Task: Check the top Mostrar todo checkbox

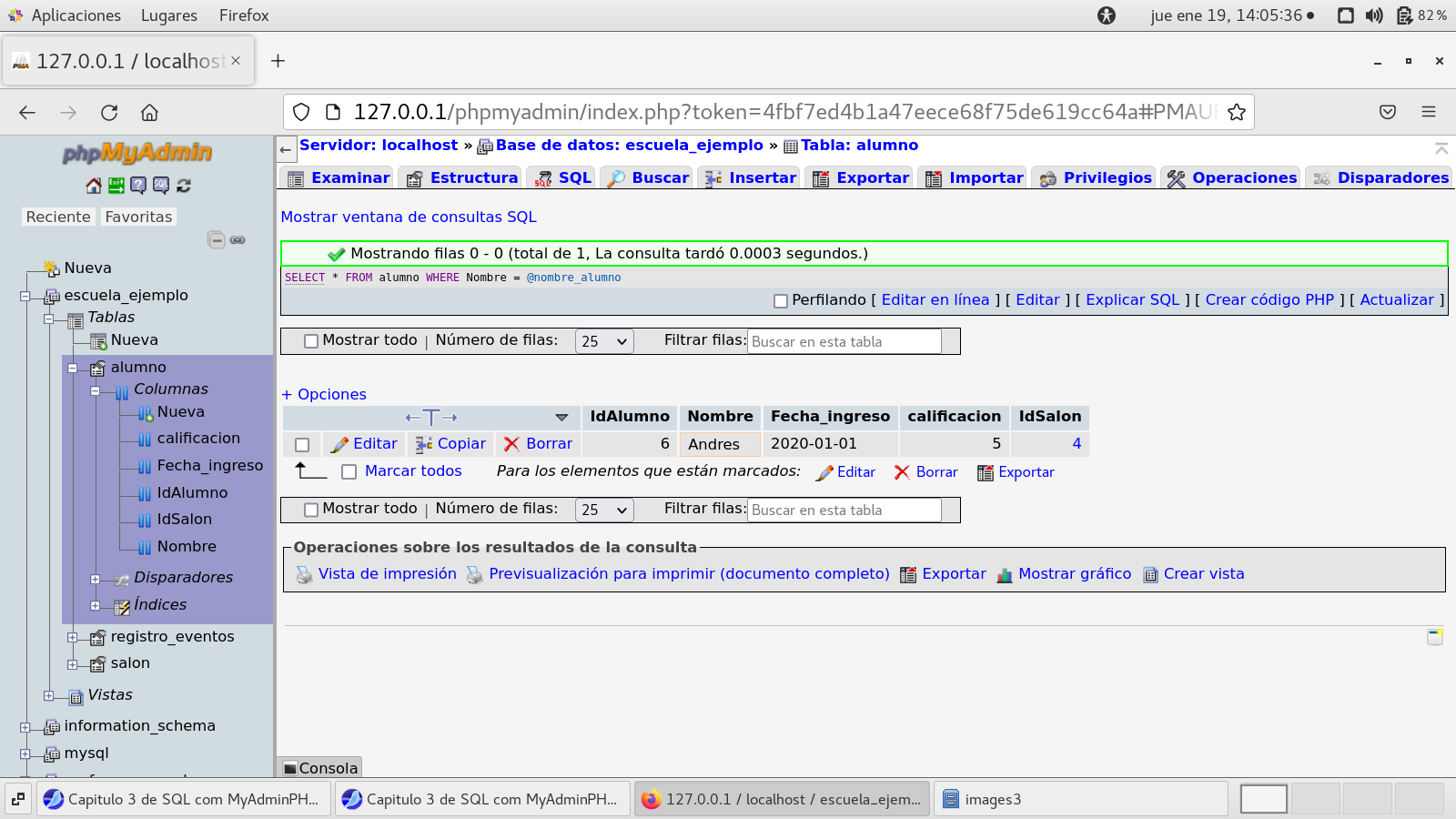Action: pos(311,341)
